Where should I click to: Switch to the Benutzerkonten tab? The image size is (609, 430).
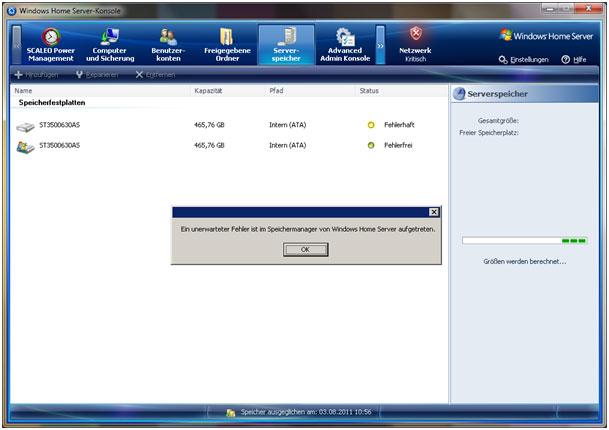coord(168,45)
